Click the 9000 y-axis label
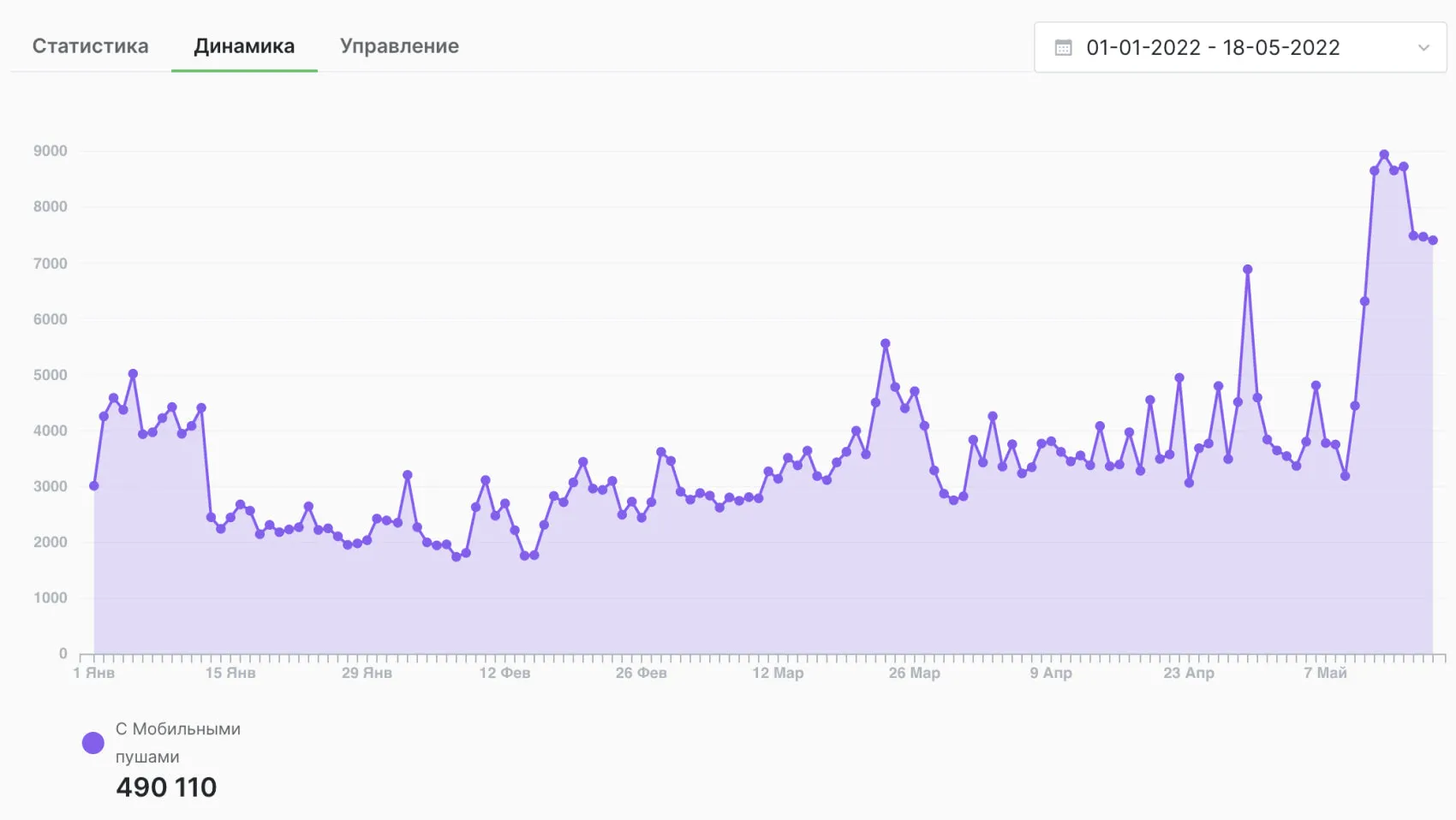 point(51,152)
